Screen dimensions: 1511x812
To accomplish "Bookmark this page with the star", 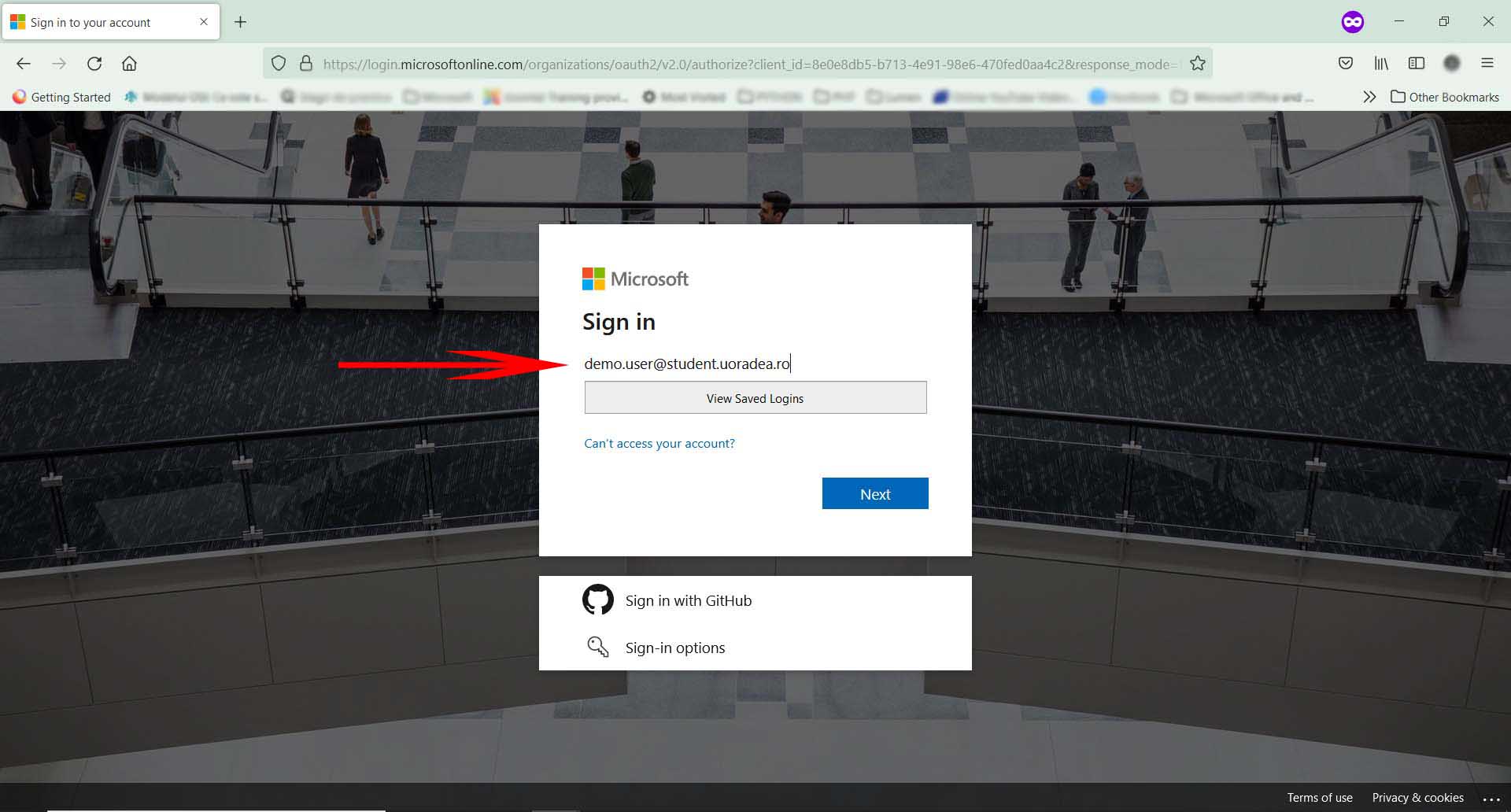I will pyautogui.click(x=1198, y=64).
